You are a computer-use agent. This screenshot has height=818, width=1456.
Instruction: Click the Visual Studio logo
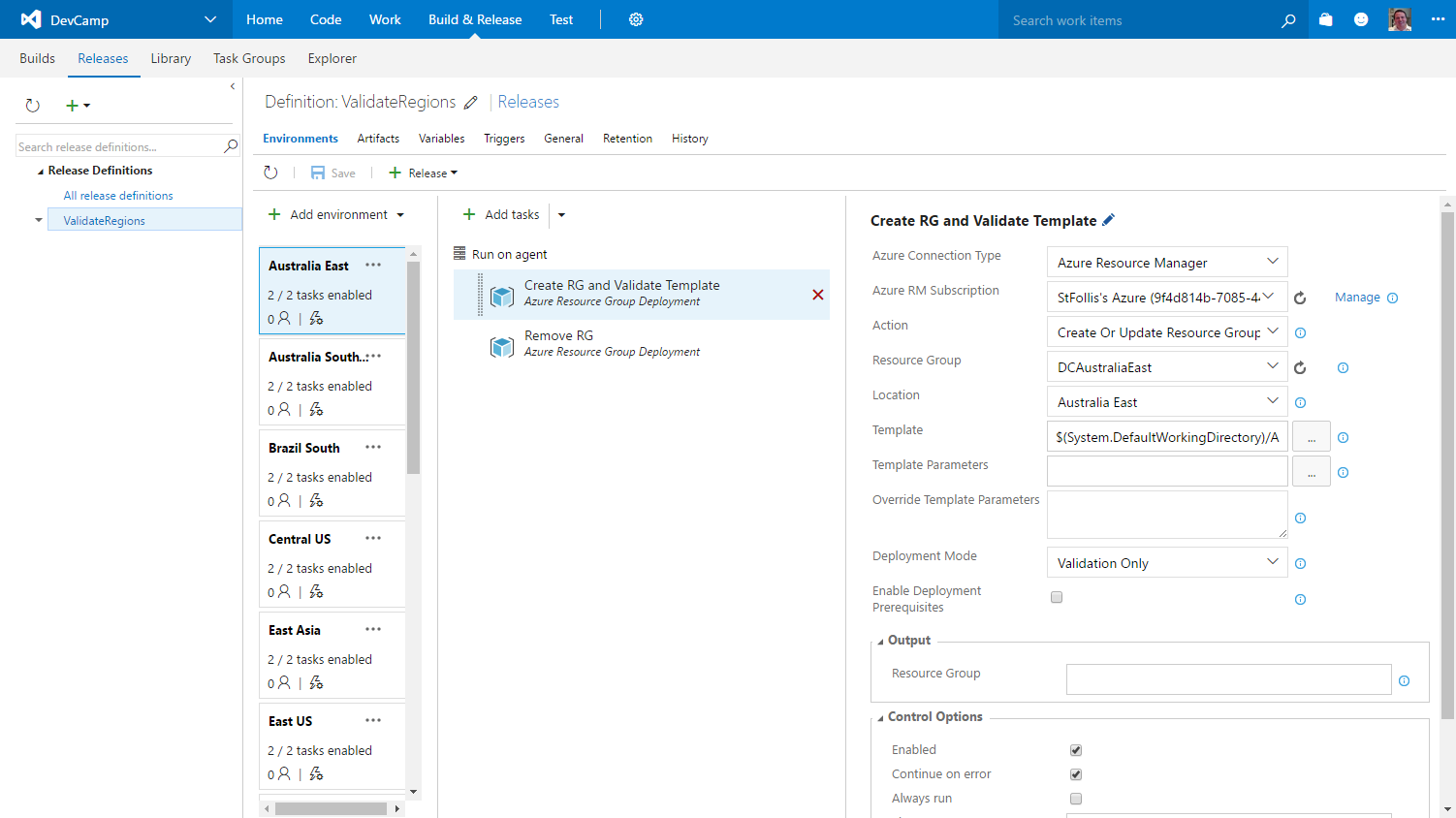point(31,19)
